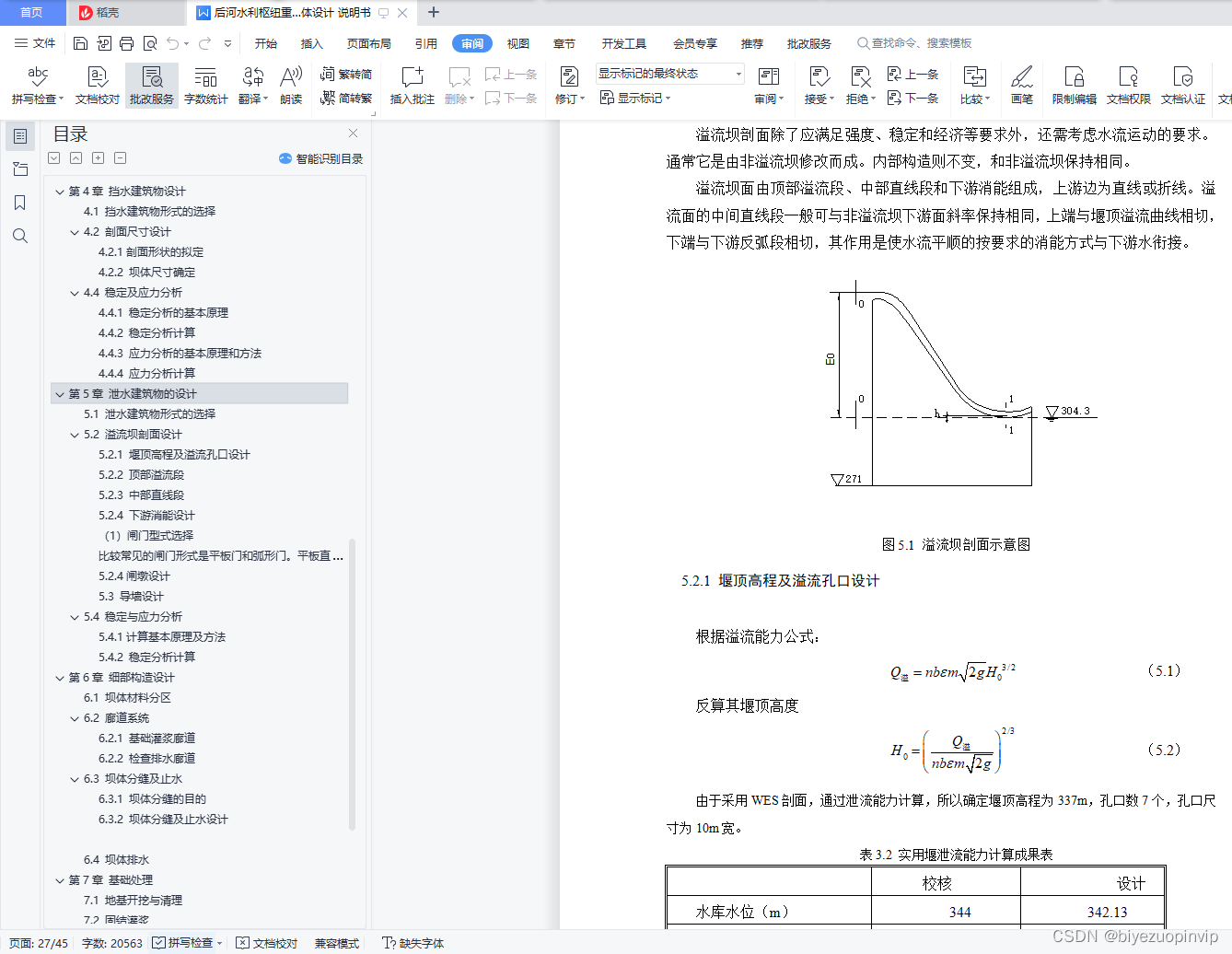Collapse the 4.2 剖面尺寸设计 node
1232x954 pixels.
pos(75,232)
